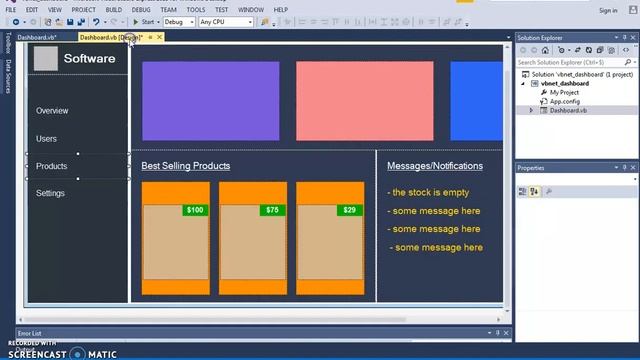Open the BUILD menu

pyautogui.click(x=113, y=9)
